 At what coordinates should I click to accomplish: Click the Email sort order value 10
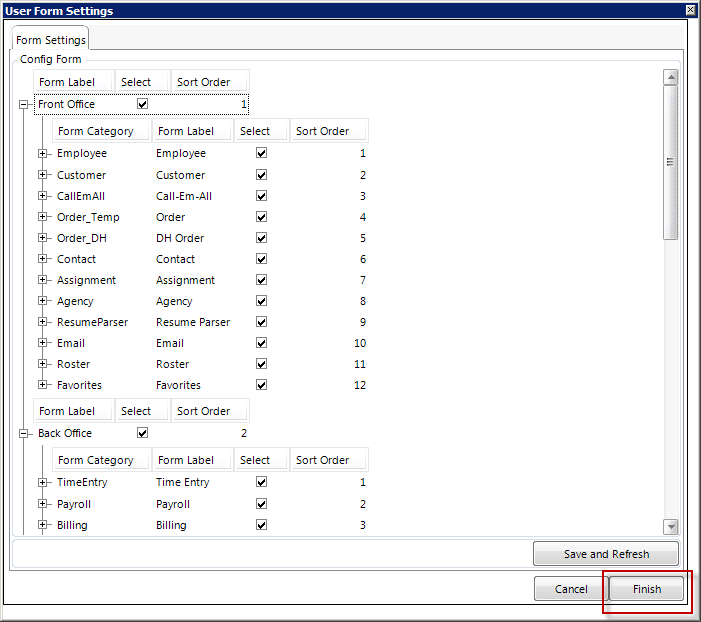click(360, 343)
